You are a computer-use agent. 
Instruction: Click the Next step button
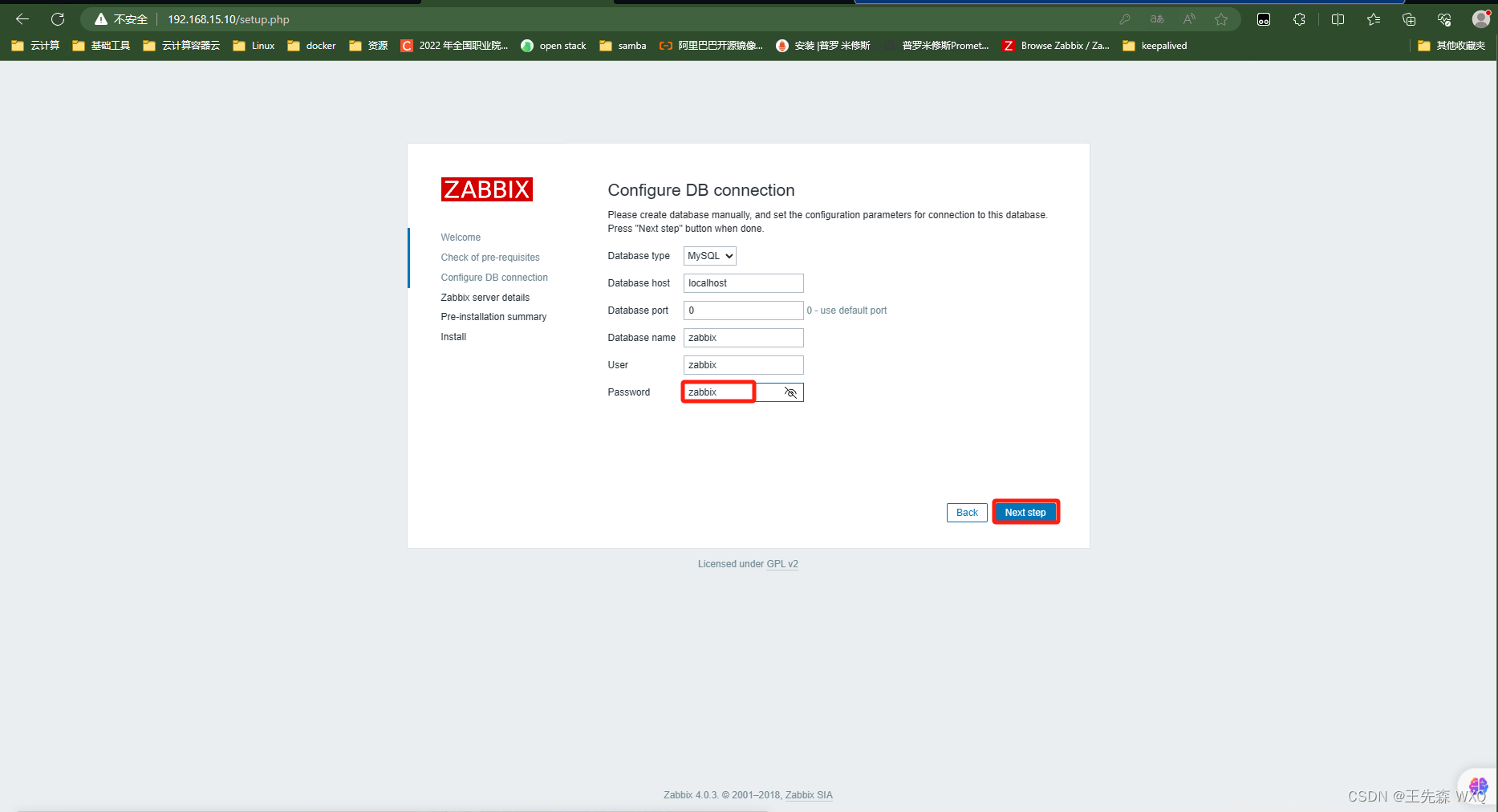(1025, 513)
